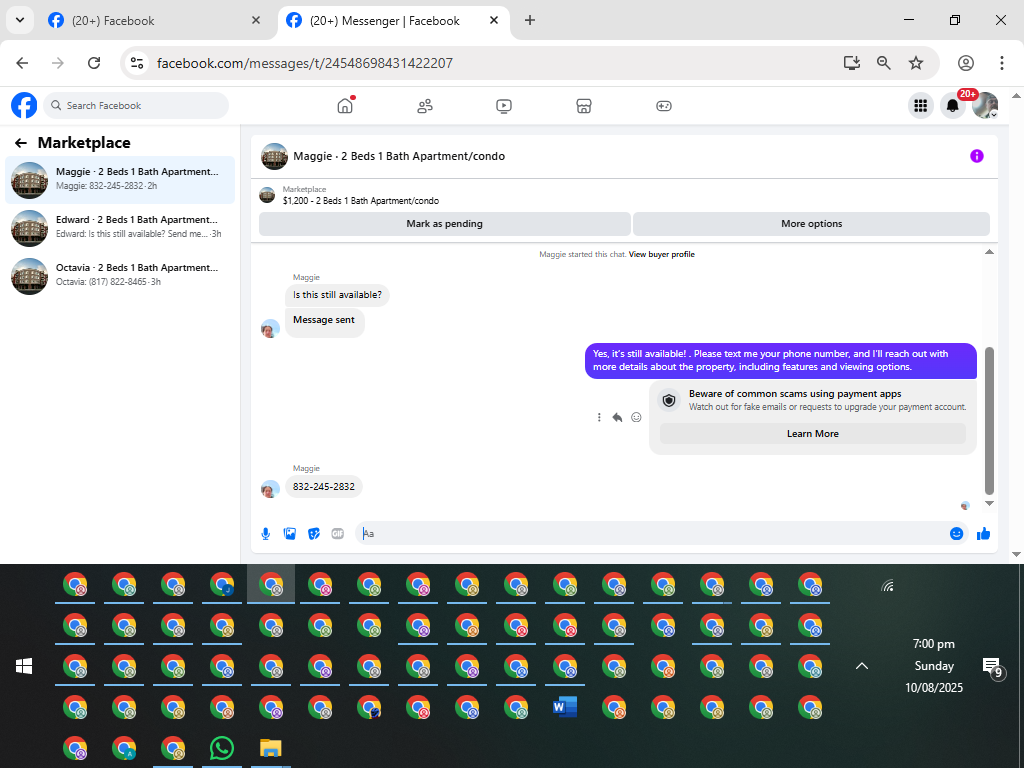Choose a sticker icon
The width and height of the screenshot is (1024, 768).
pos(314,534)
